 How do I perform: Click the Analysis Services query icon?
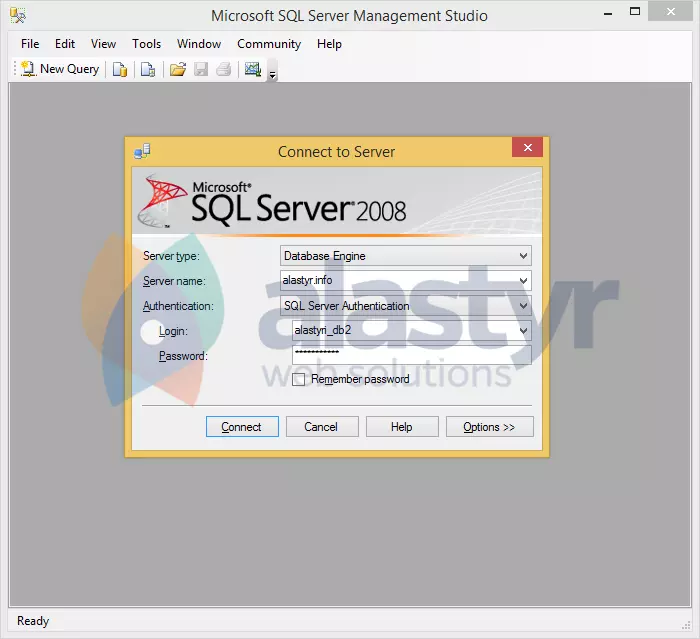(x=148, y=70)
